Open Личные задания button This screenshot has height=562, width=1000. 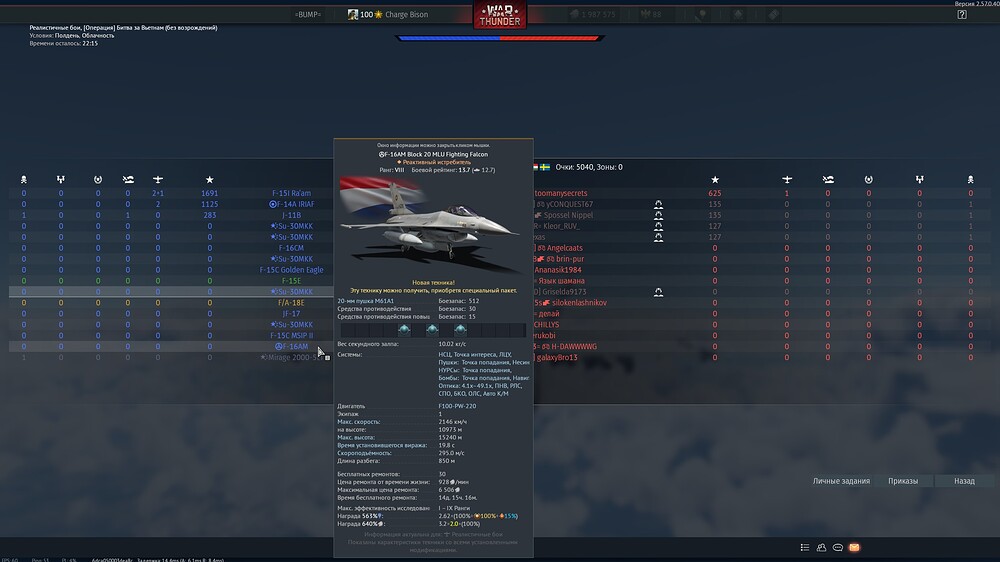tap(841, 481)
